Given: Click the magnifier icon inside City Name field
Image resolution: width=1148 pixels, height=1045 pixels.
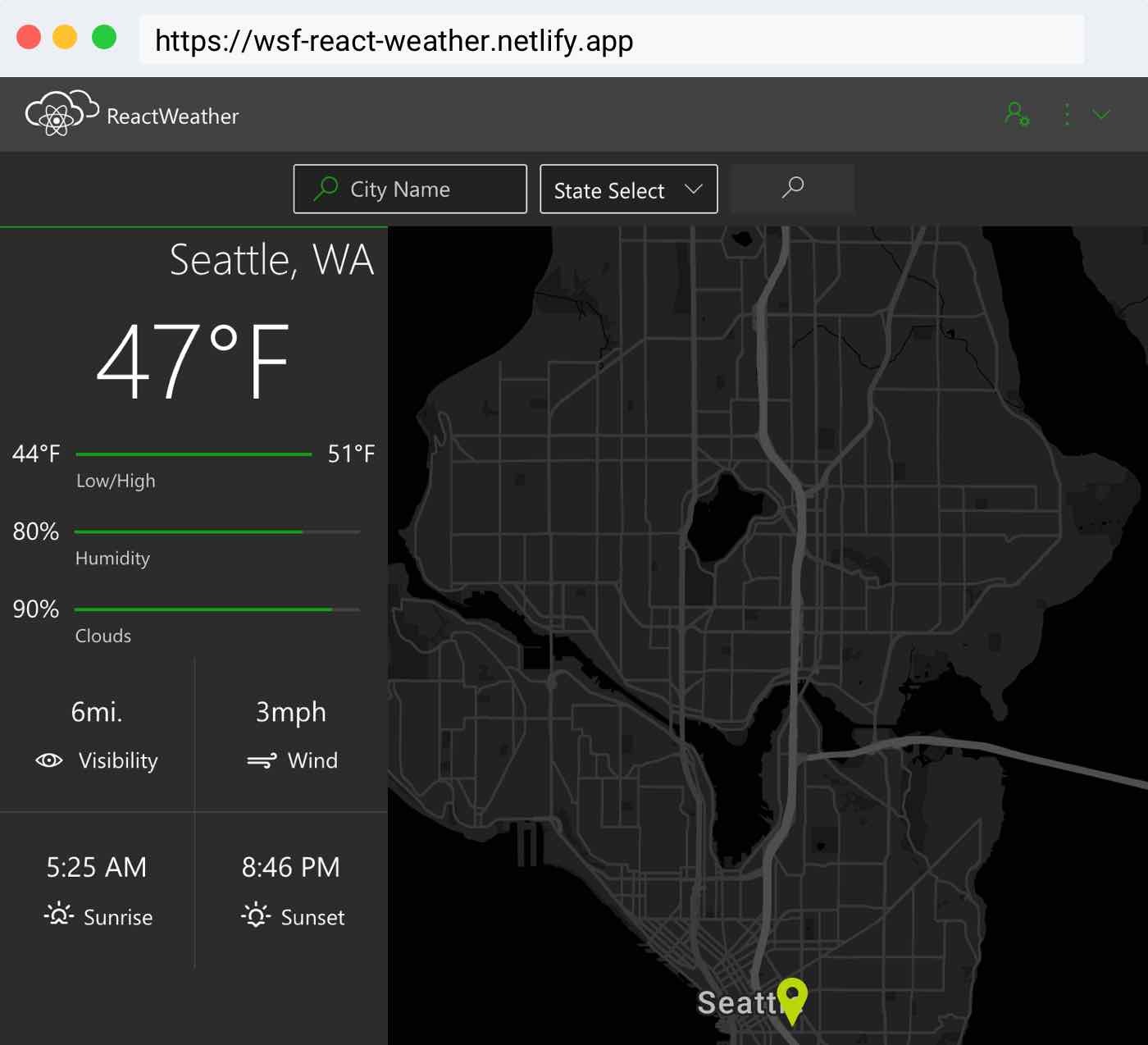Looking at the screenshot, I should click(325, 189).
